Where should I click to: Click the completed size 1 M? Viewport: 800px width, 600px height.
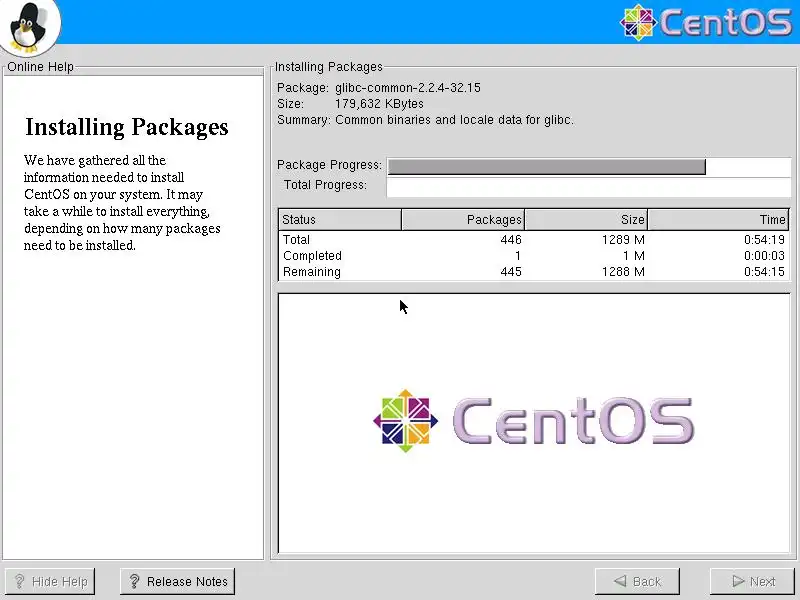(x=633, y=256)
